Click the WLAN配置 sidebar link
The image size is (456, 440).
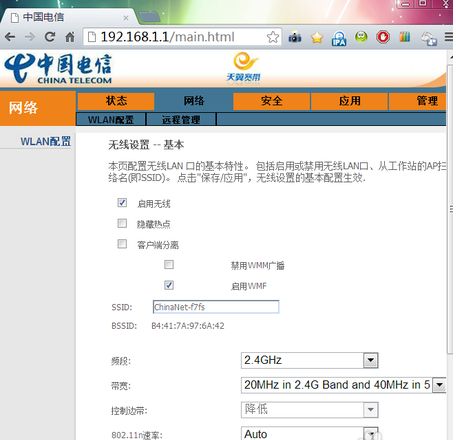46,141
